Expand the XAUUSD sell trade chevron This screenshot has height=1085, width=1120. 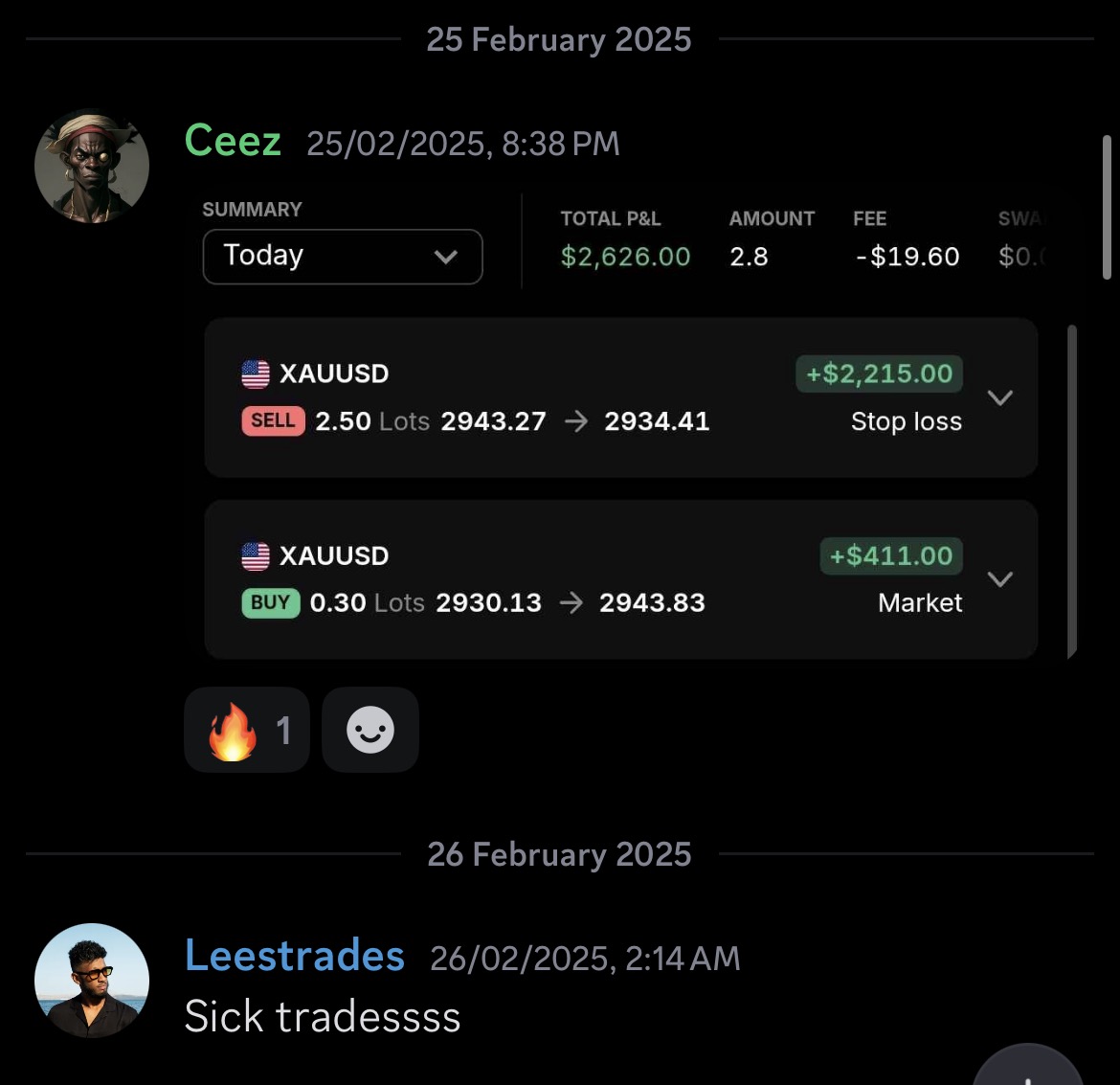[x=999, y=397]
